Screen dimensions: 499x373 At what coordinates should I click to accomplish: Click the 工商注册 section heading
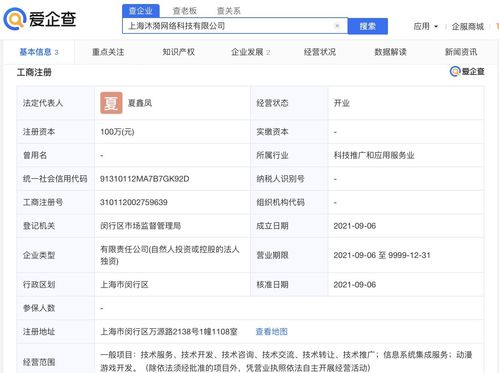(x=34, y=72)
